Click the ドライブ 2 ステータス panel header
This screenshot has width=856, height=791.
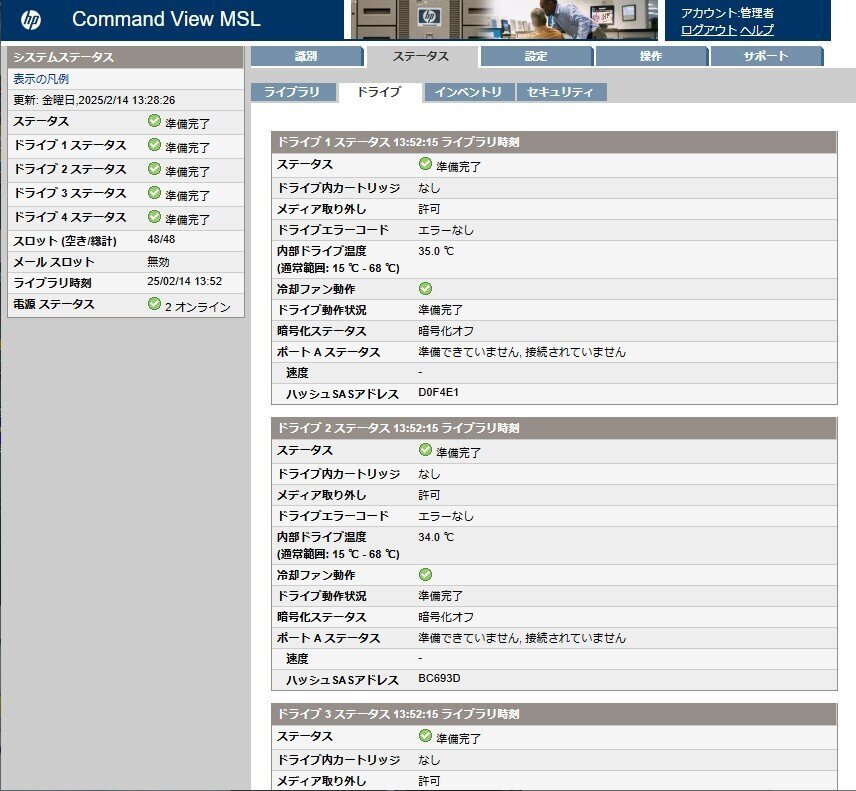(x=554, y=428)
